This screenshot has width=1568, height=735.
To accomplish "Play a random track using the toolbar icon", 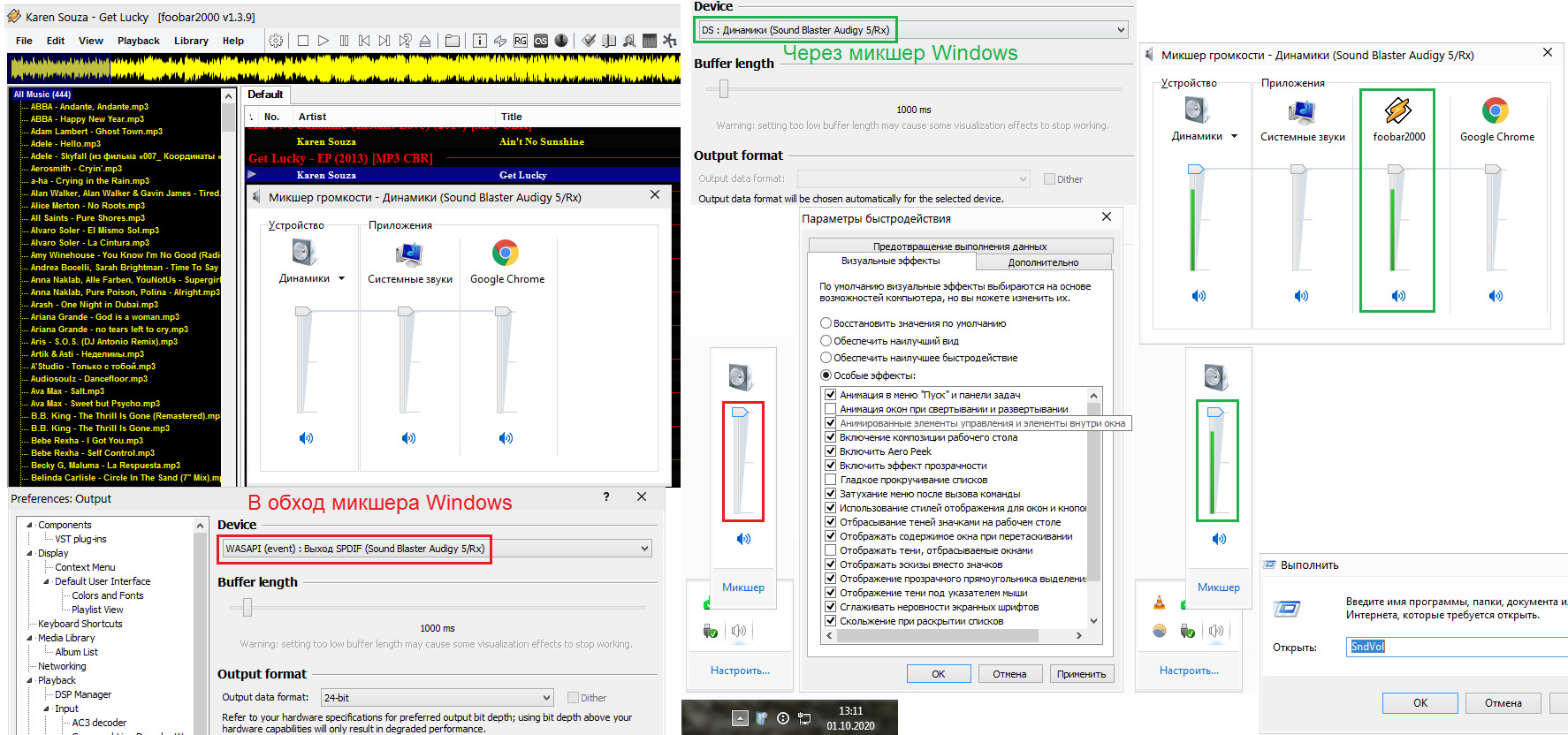I will [x=405, y=41].
